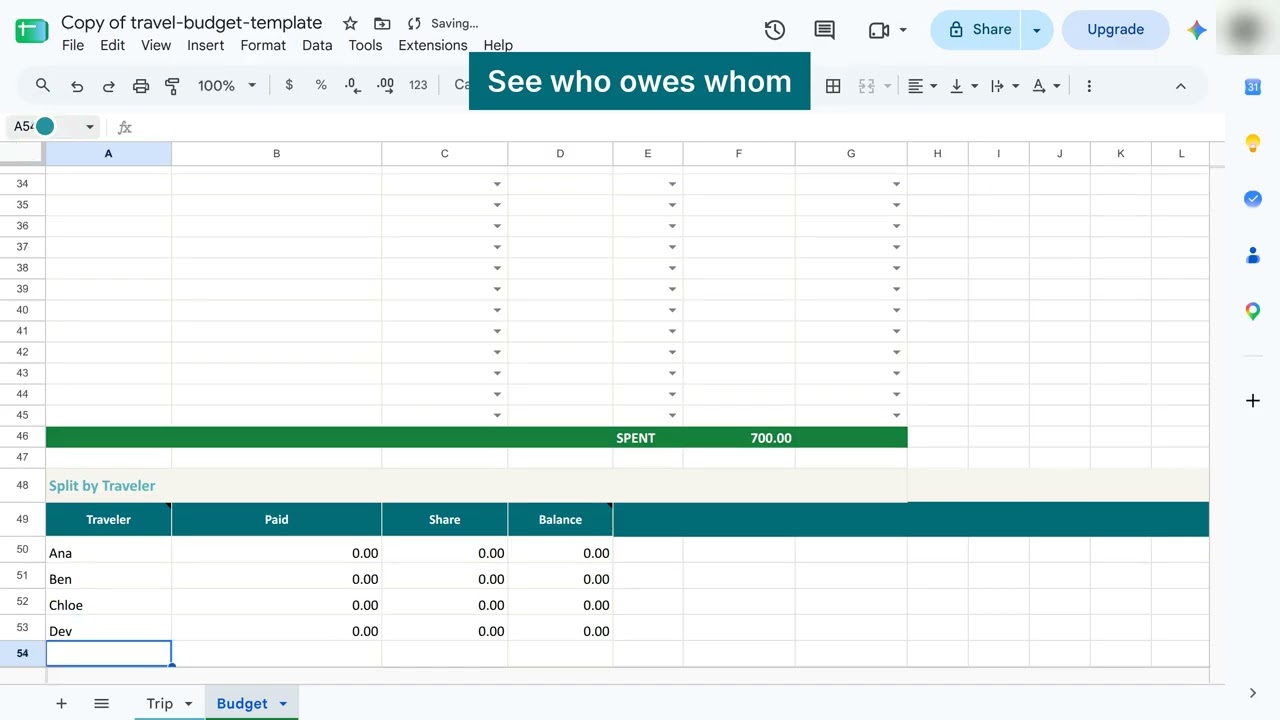Open the Insert menu
The width and height of the screenshot is (1280, 720).
[206, 45]
